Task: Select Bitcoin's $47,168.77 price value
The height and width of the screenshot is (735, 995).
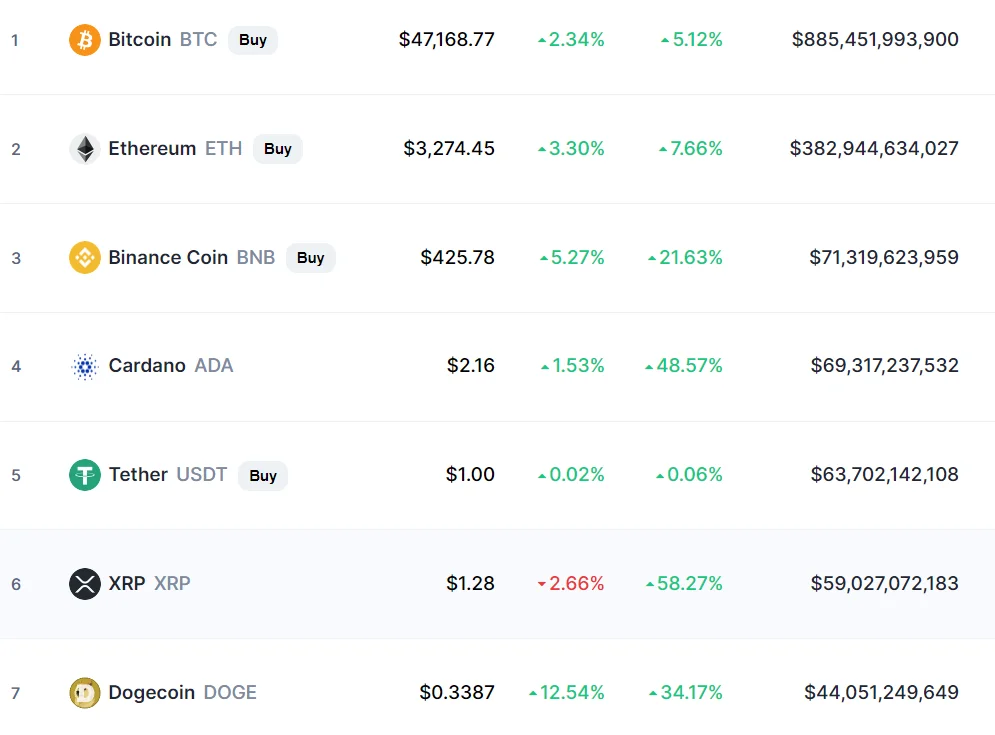Action: [x=446, y=39]
